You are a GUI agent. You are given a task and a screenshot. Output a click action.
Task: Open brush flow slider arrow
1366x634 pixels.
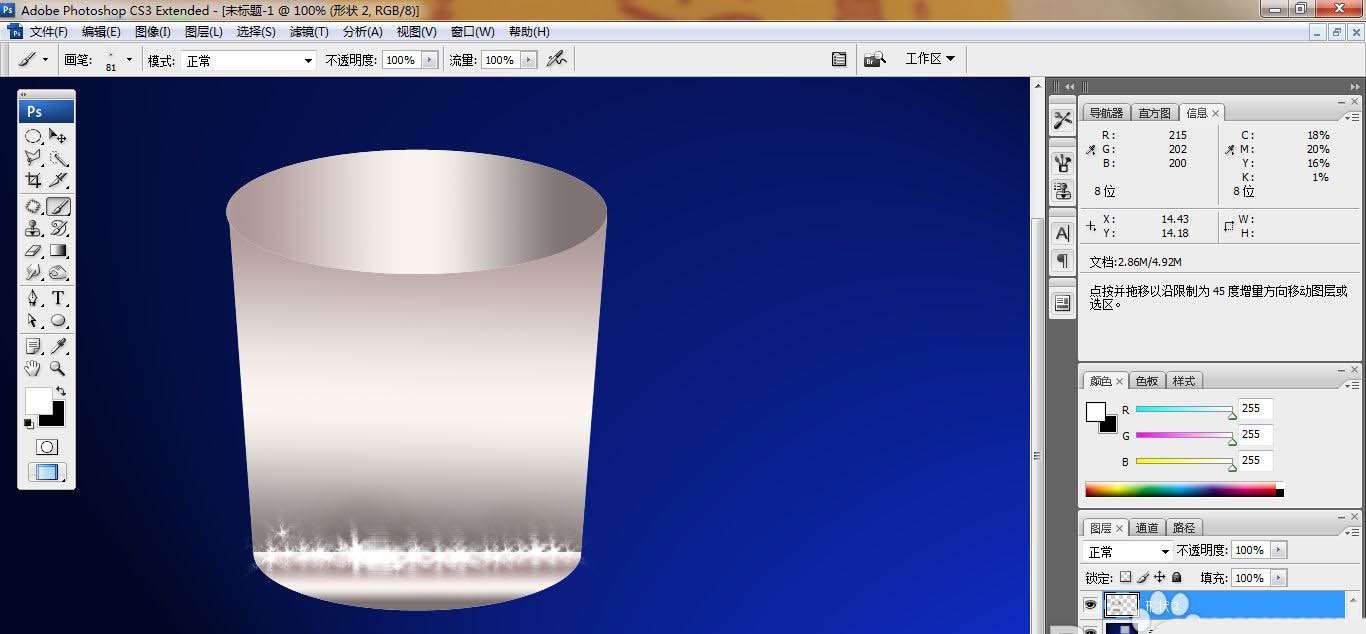coord(529,60)
